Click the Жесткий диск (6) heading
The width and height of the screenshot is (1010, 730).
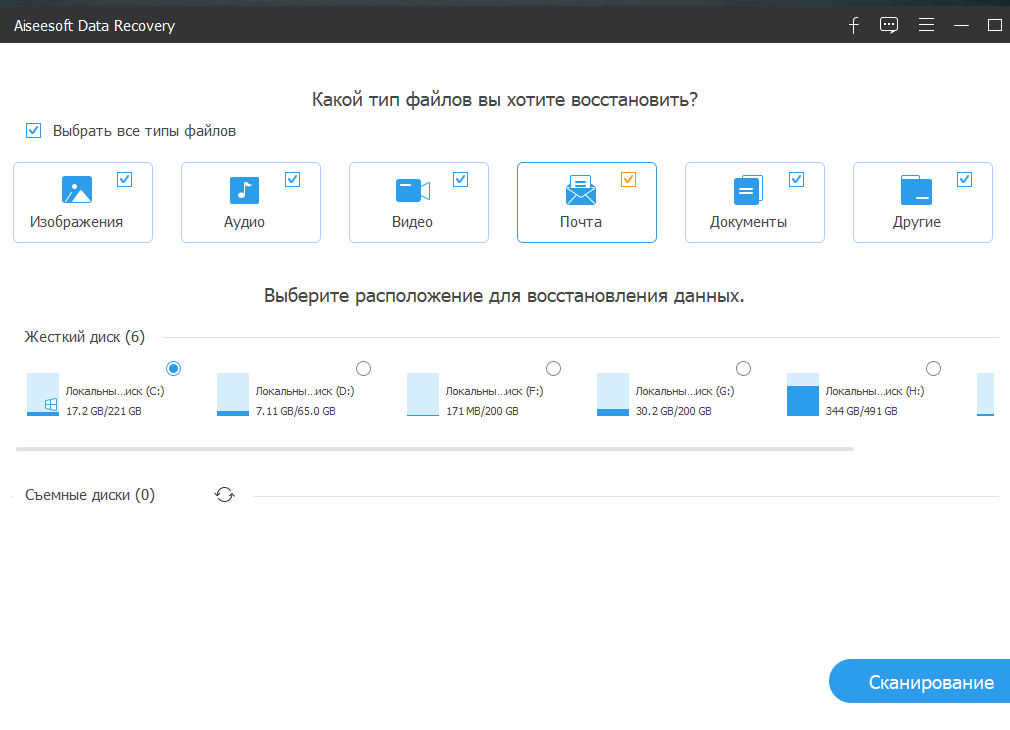click(x=84, y=337)
